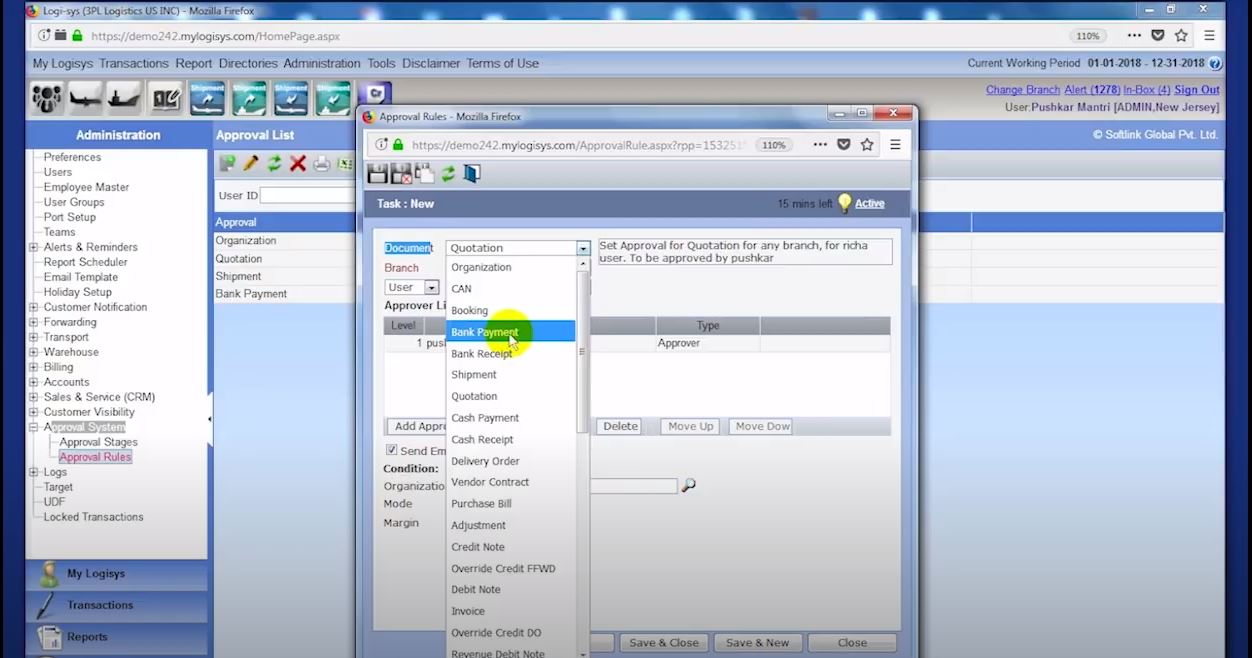
Task: Click the Firefox bookmark star in the dialog
Action: coord(867,144)
